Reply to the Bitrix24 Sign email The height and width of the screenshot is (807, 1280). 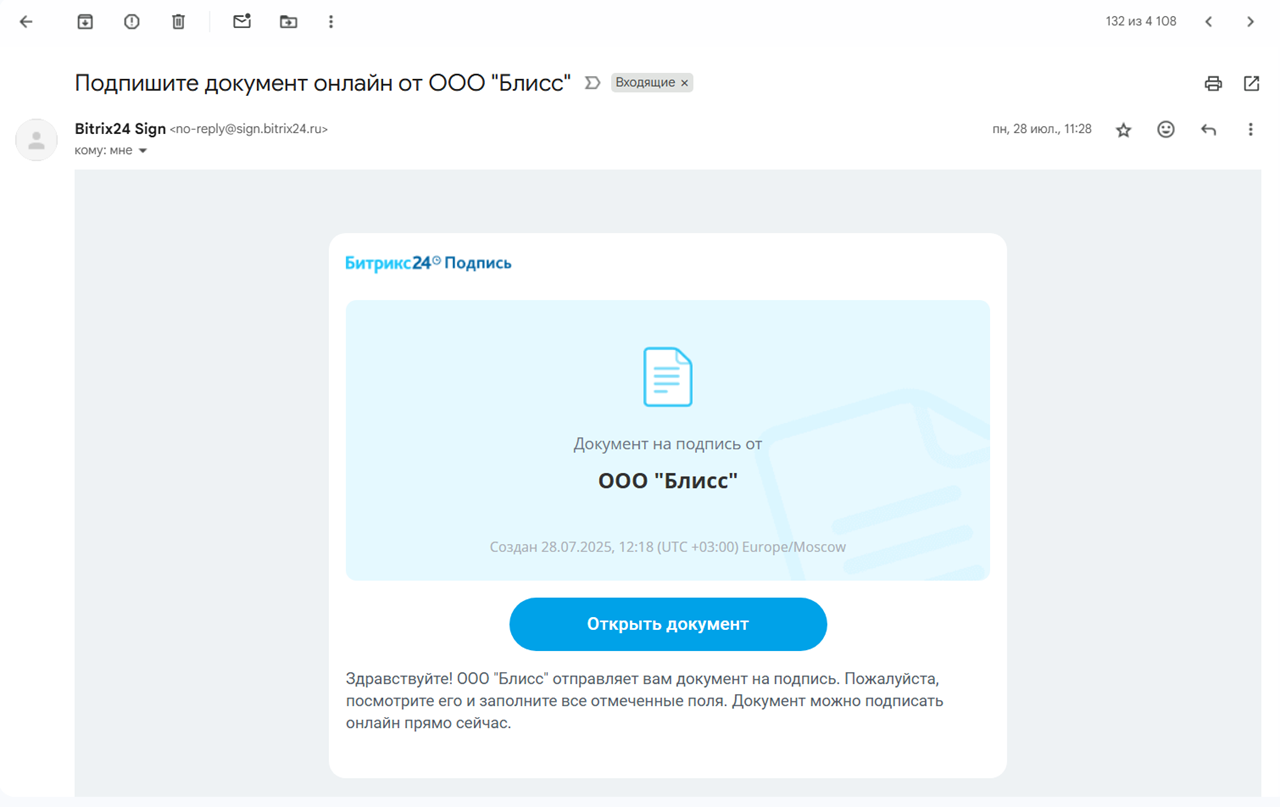(1208, 129)
